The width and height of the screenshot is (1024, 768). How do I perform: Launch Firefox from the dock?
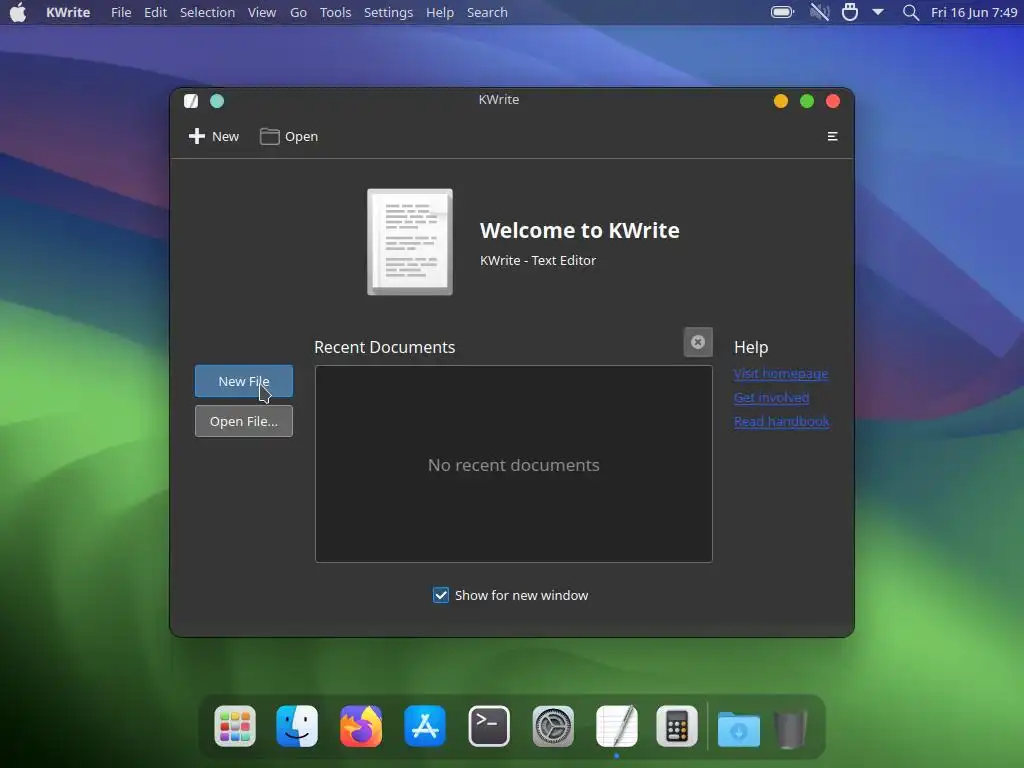point(360,726)
